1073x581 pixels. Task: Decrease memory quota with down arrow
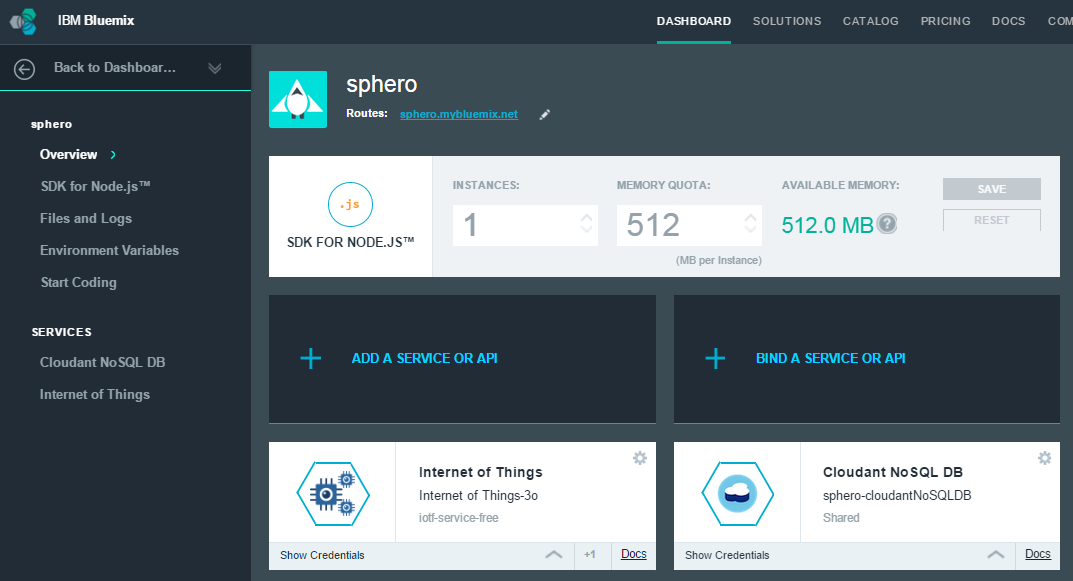coord(751,229)
